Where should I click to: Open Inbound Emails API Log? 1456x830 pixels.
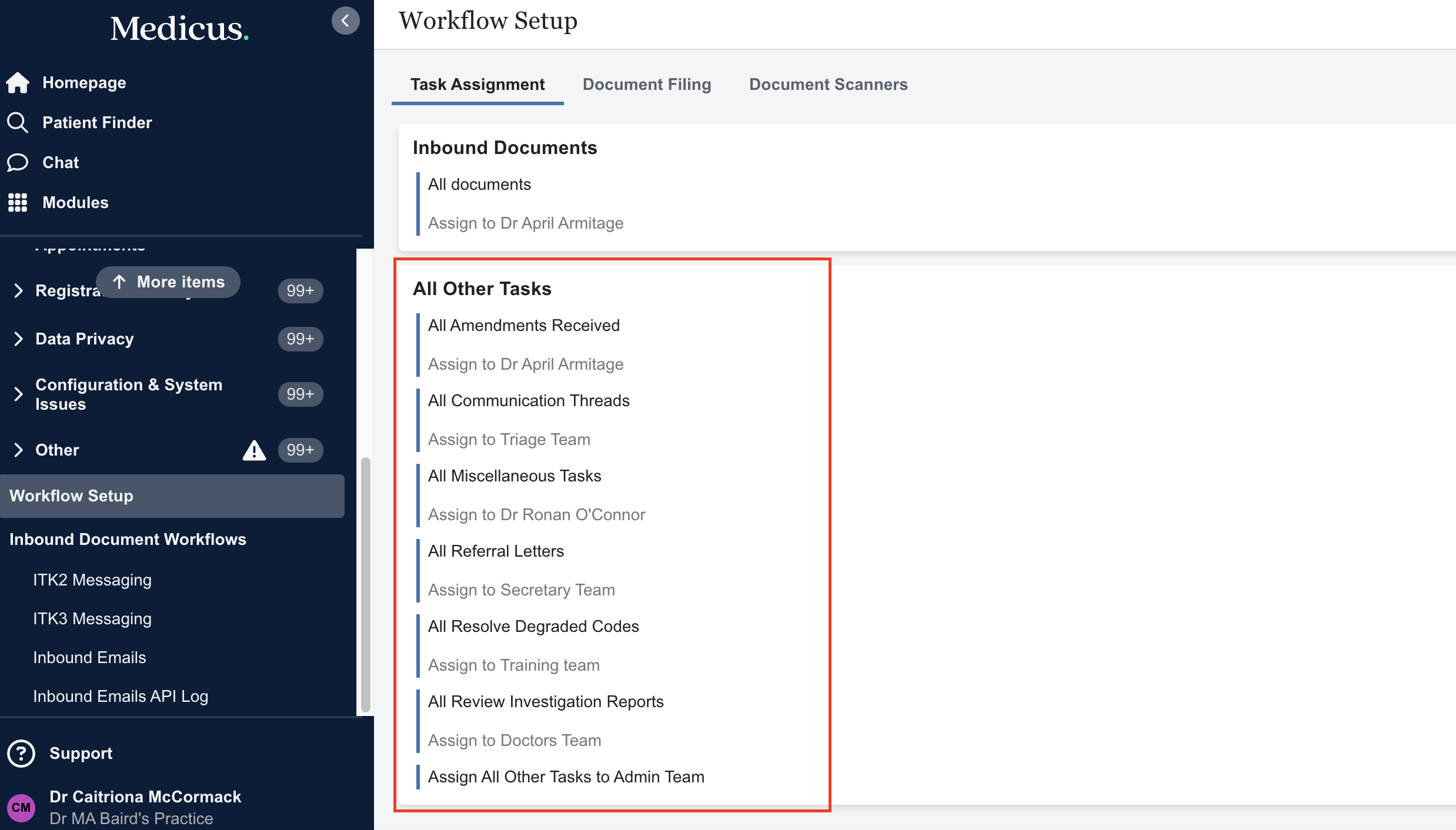(121, 697)
